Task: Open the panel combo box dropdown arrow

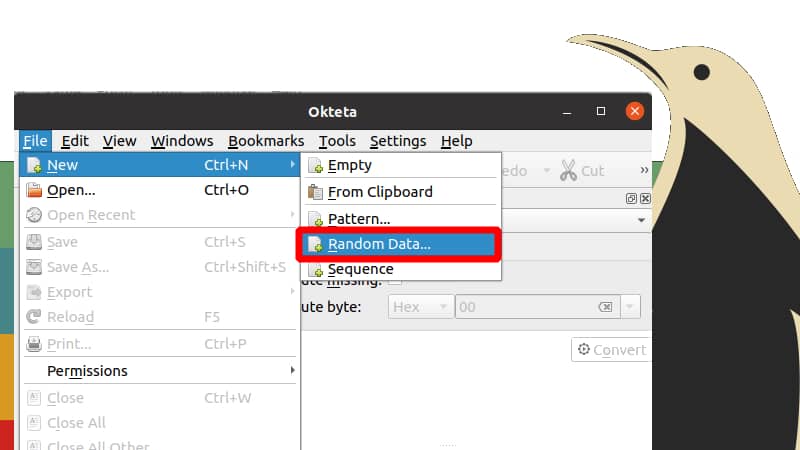Action: (641, 220)
